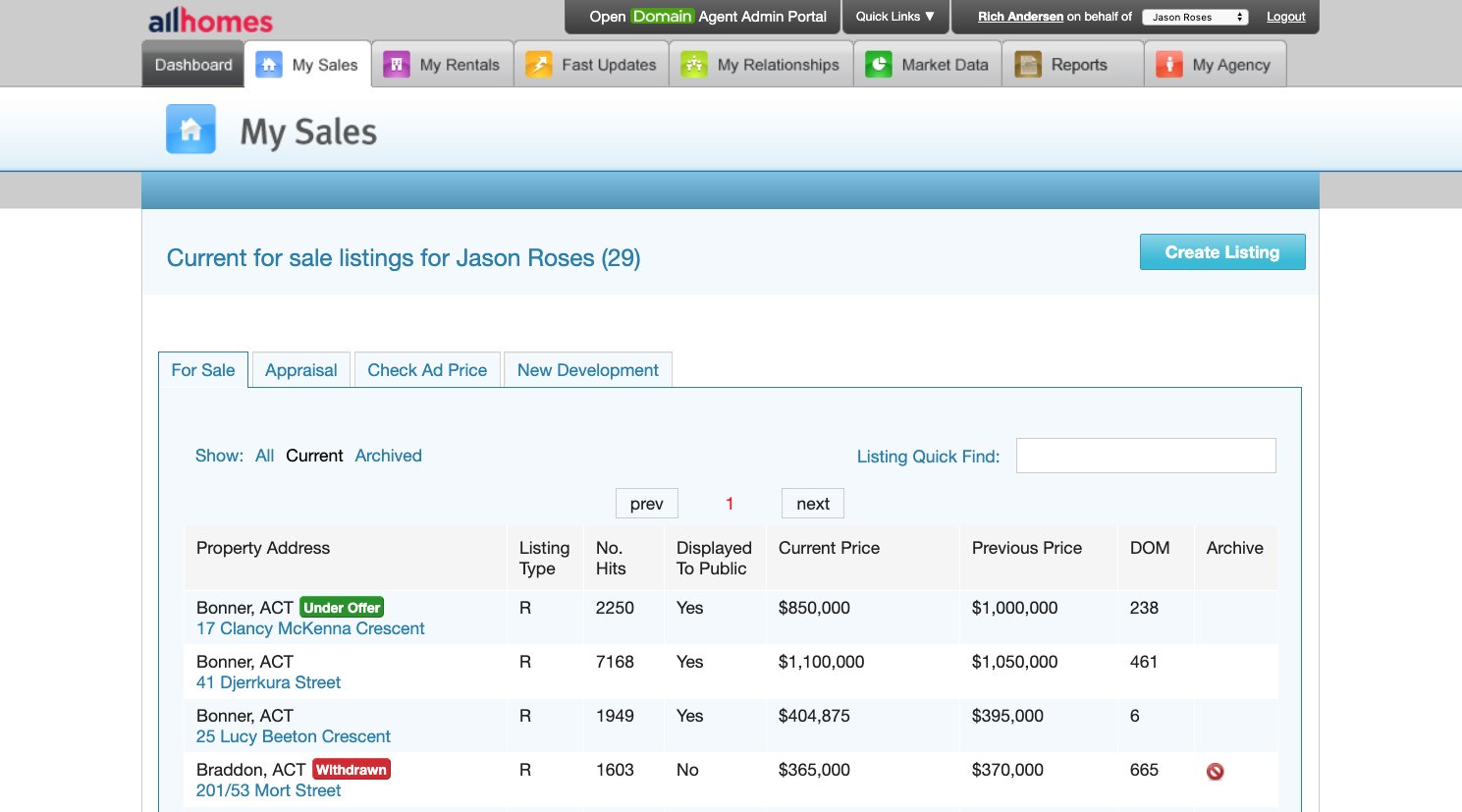
Task: Click the DOM value 665
Action: click(x=1144, y=770)
